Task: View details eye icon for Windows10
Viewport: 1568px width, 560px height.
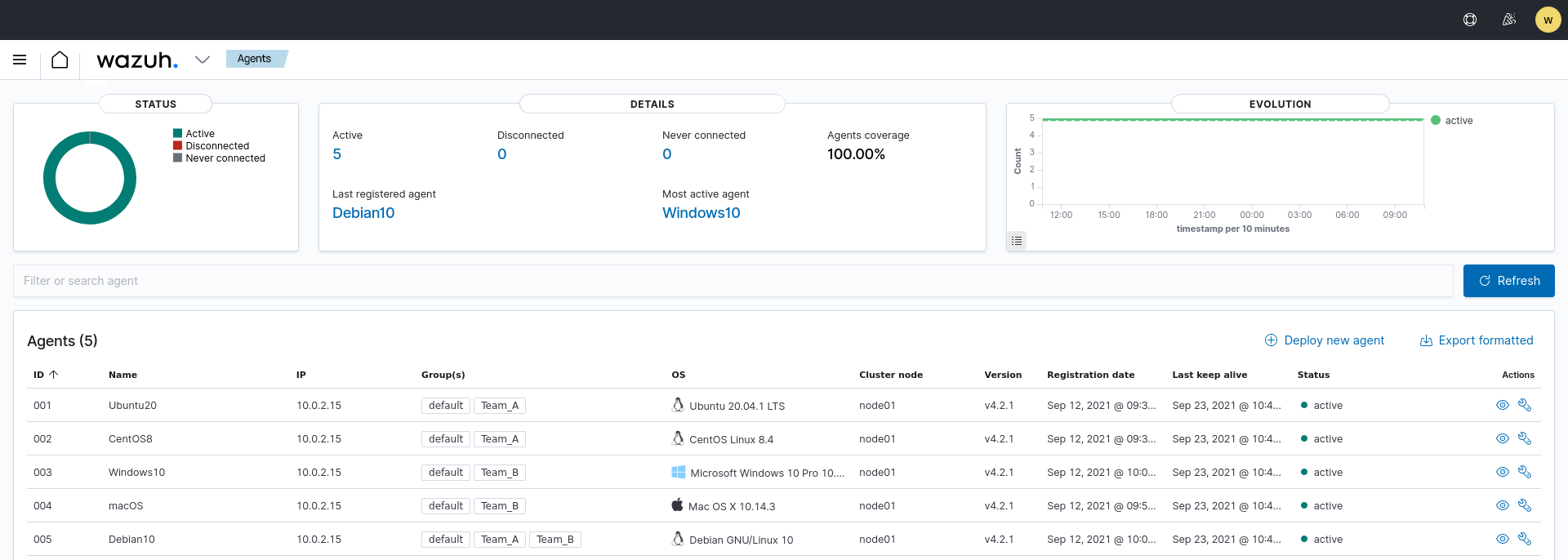Action: click(1502, 472)
